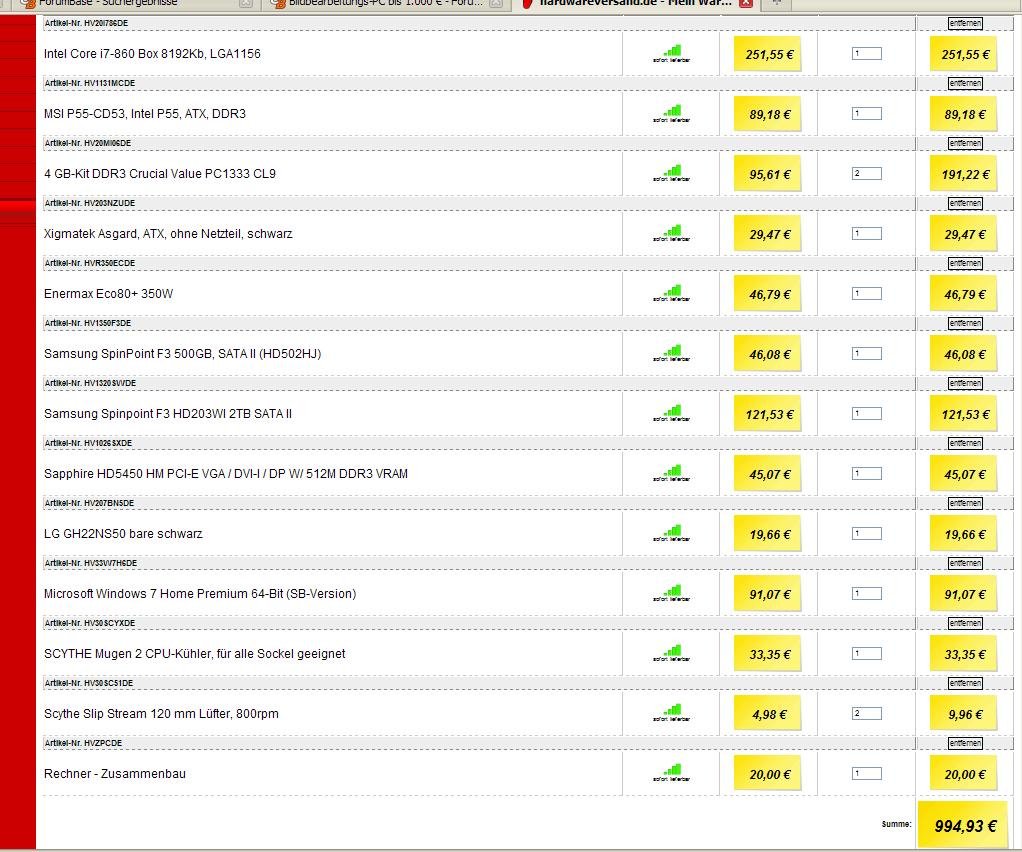This screenshot has height=852, width=1022.
Task: Click availability icon for SCYTHE Mugen 2
Action: [x=671, y=653]
